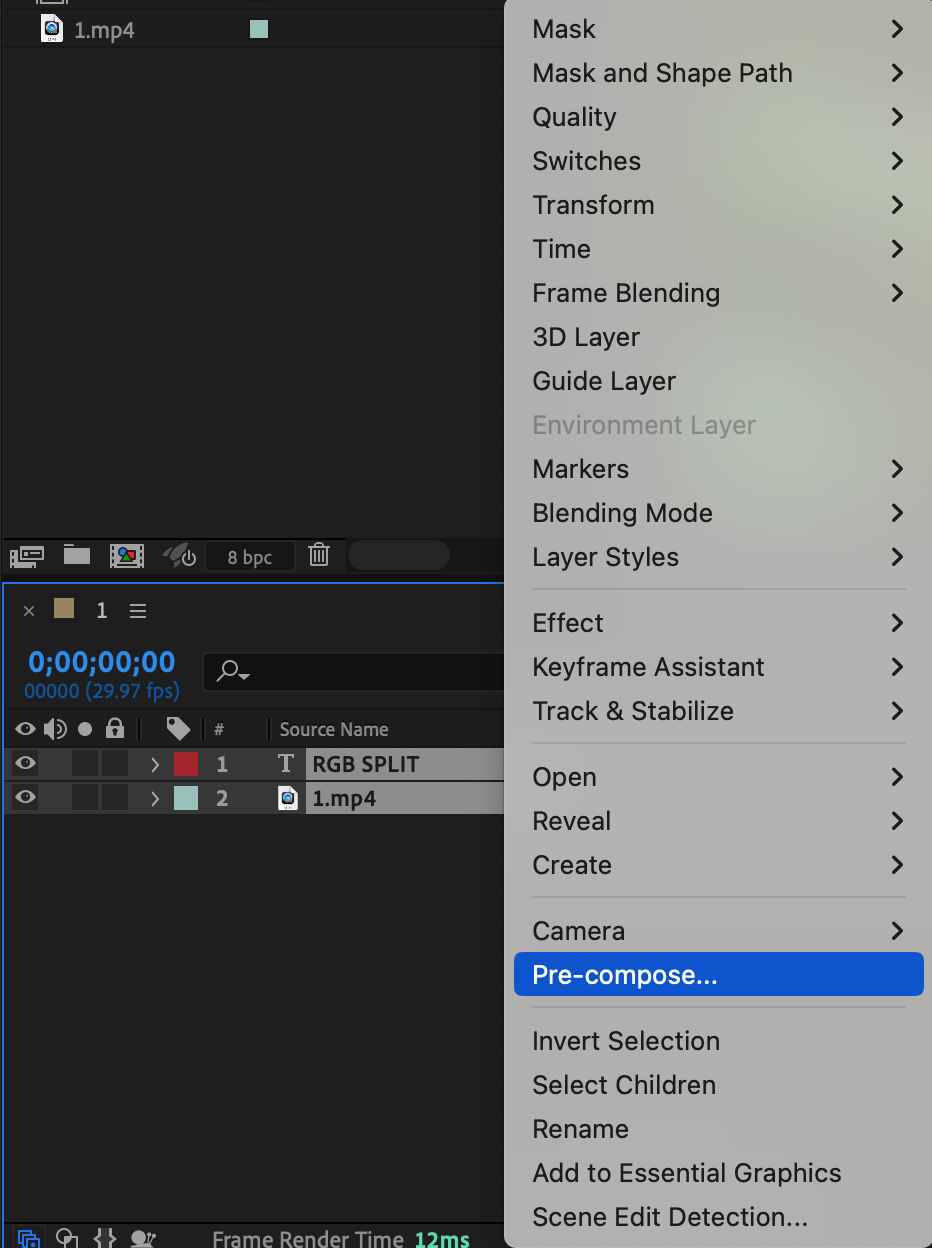Toggle lock box on RGB SPLIT layer
Image resolution: width=932 pixels, height=1248 pixels.
pyautogui.click(x=115, y=764)
